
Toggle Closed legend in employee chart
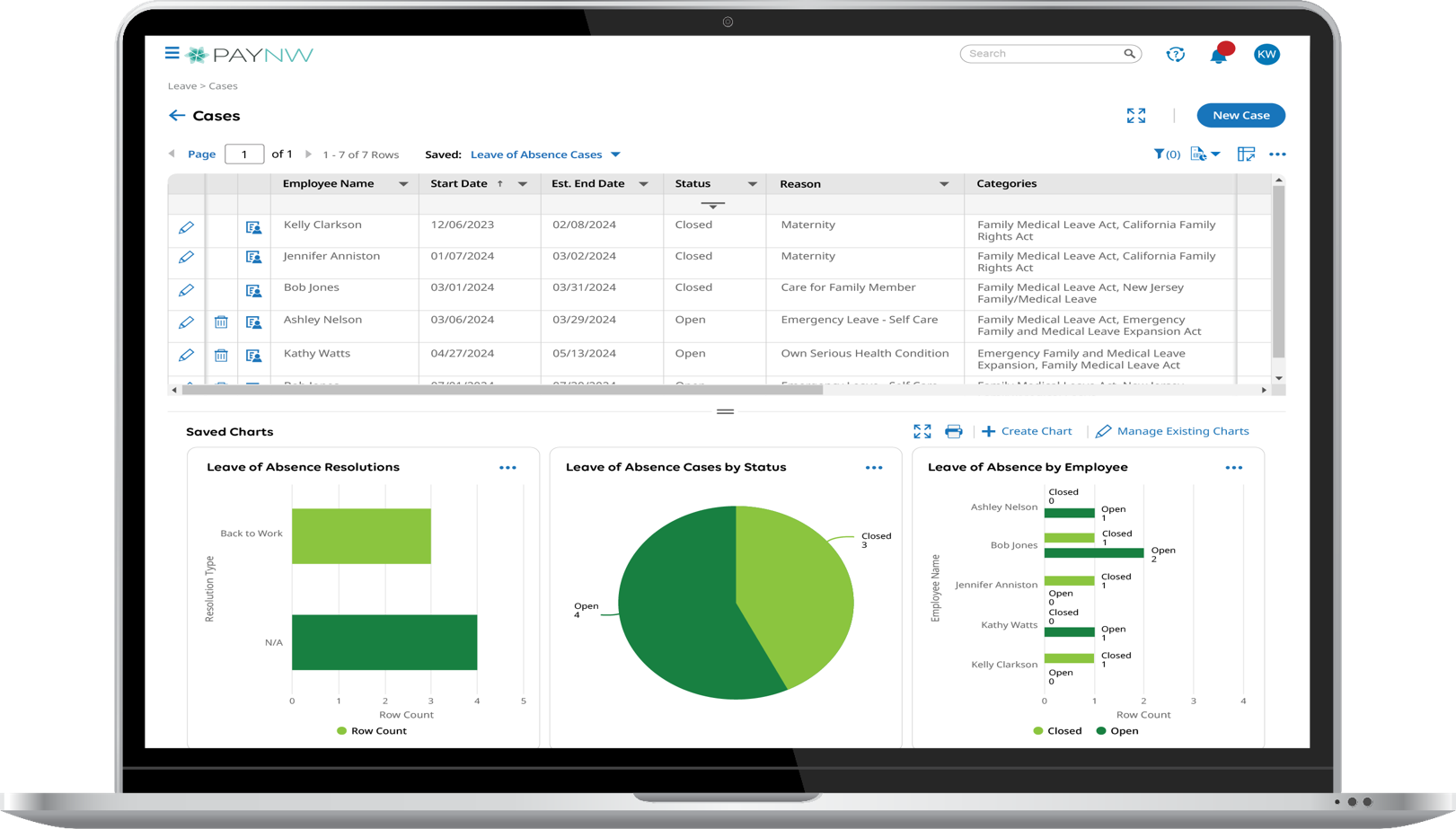pos(1057,731)
